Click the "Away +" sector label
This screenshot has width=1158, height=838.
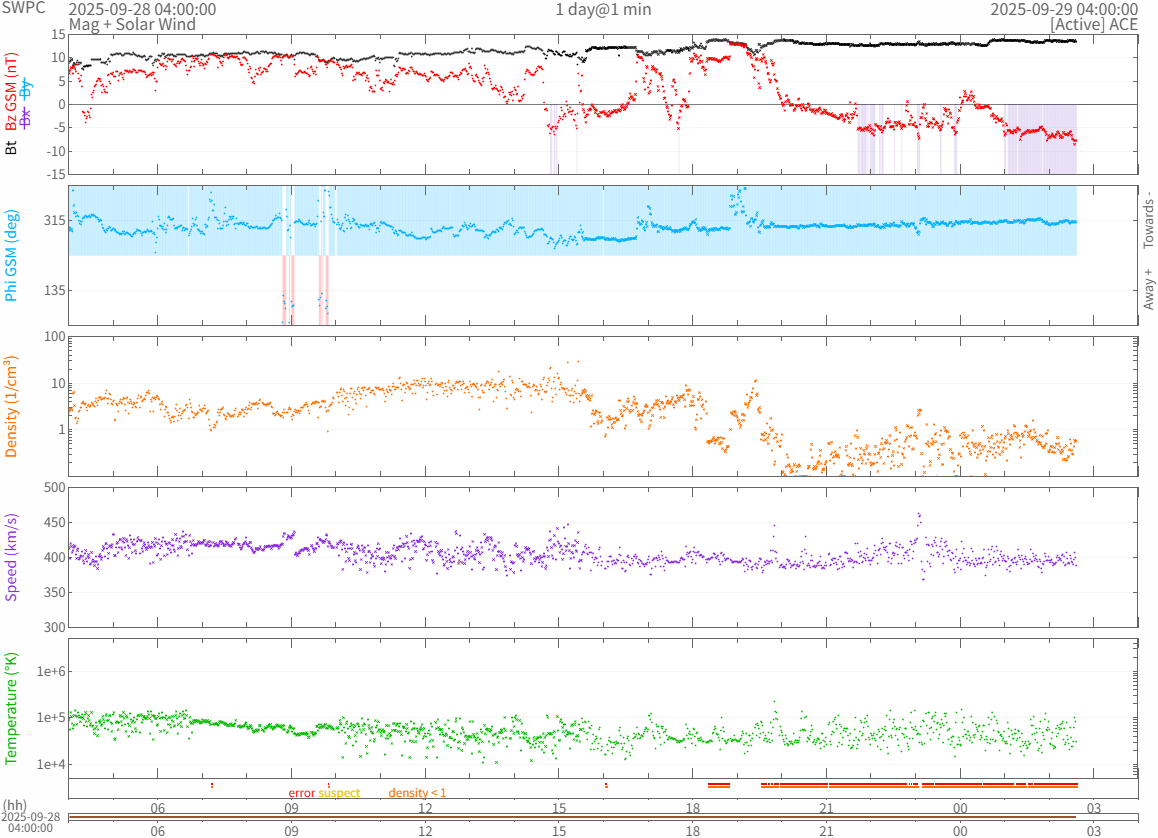(1148, 289)
